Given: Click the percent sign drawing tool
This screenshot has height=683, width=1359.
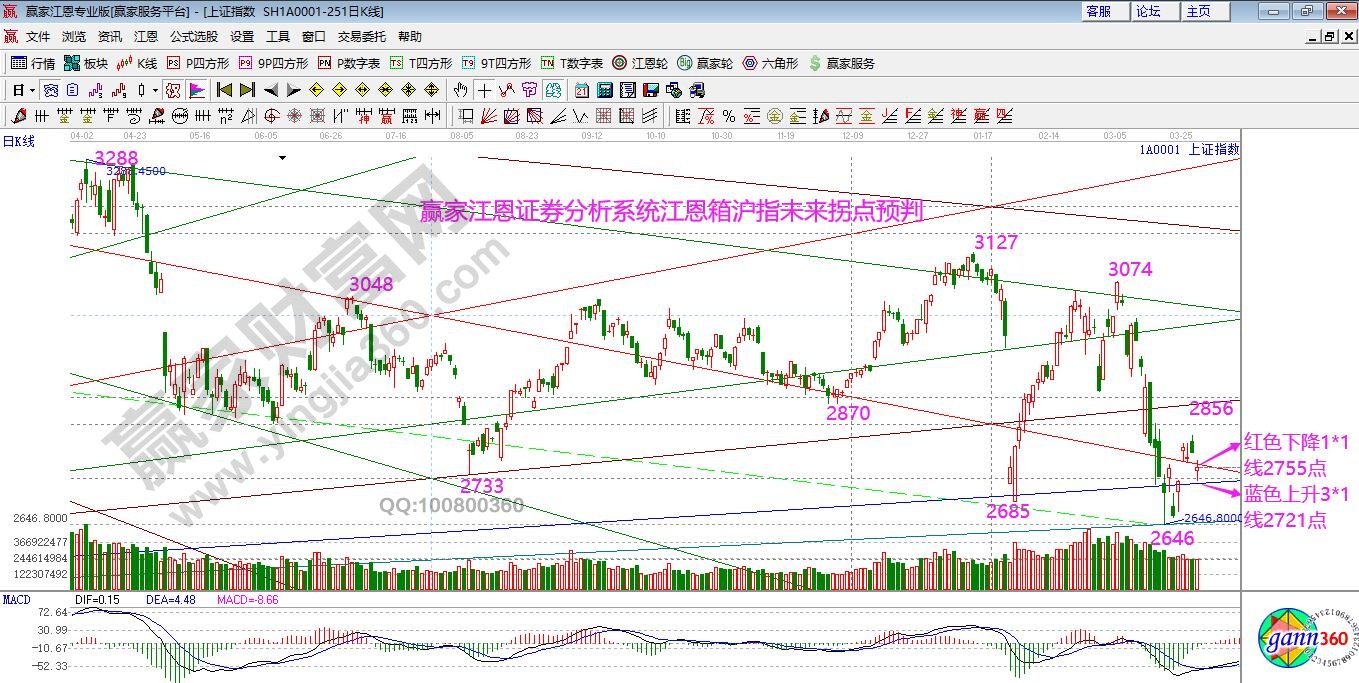Looking at the screenshot, I should pyautogui.click(x=729, y=116).
